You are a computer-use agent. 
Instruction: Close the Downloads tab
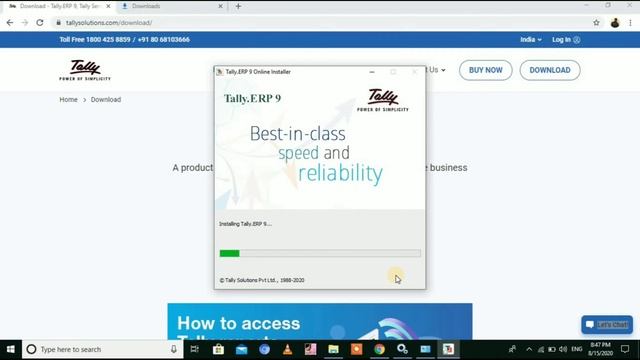point(220,6)
